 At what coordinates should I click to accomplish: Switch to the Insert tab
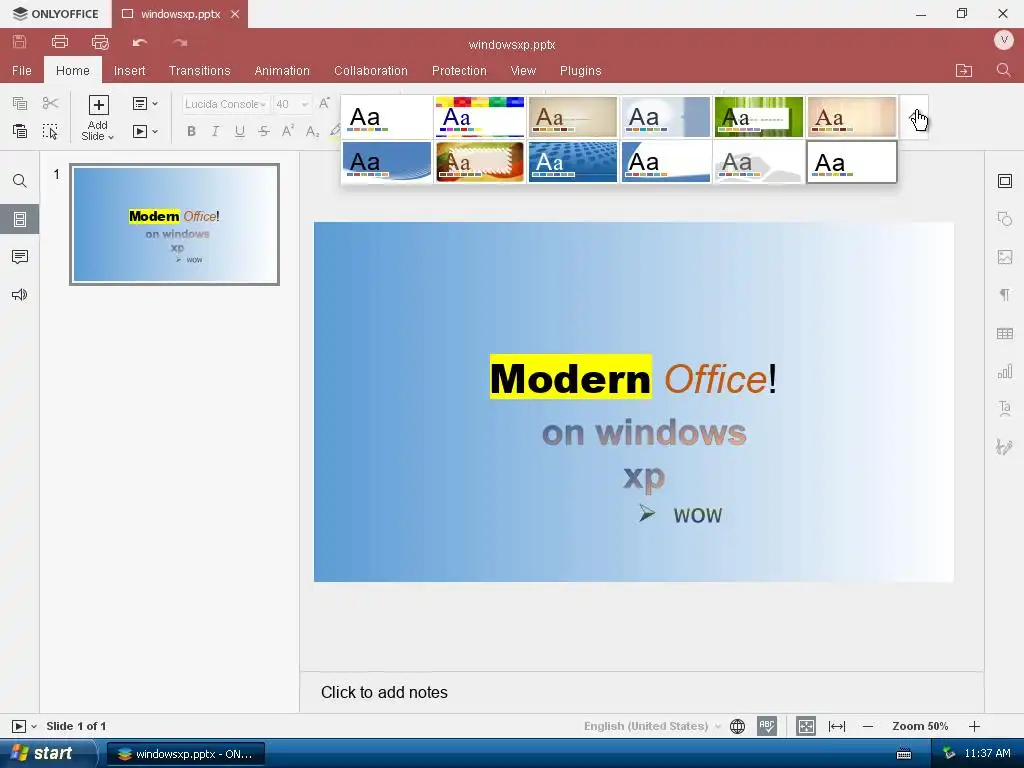(x=129, y=71)
